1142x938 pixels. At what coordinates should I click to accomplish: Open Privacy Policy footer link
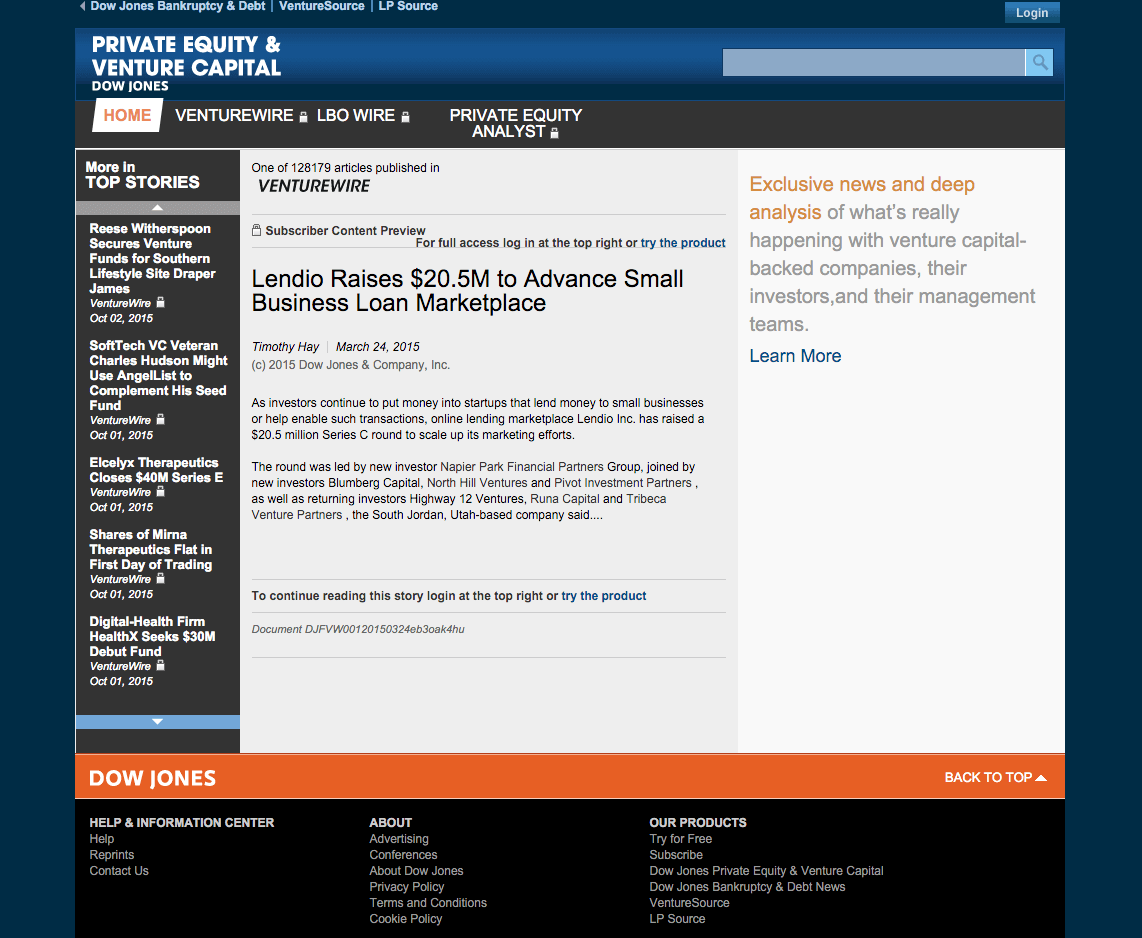[406, 887]
